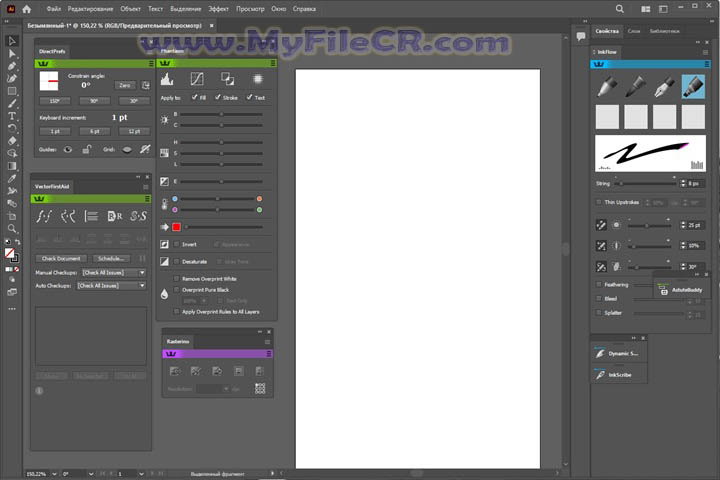The image size is (720, 480).
Task: Open the zoom level dropdown in status bar
Action: (x=55, y=474)
